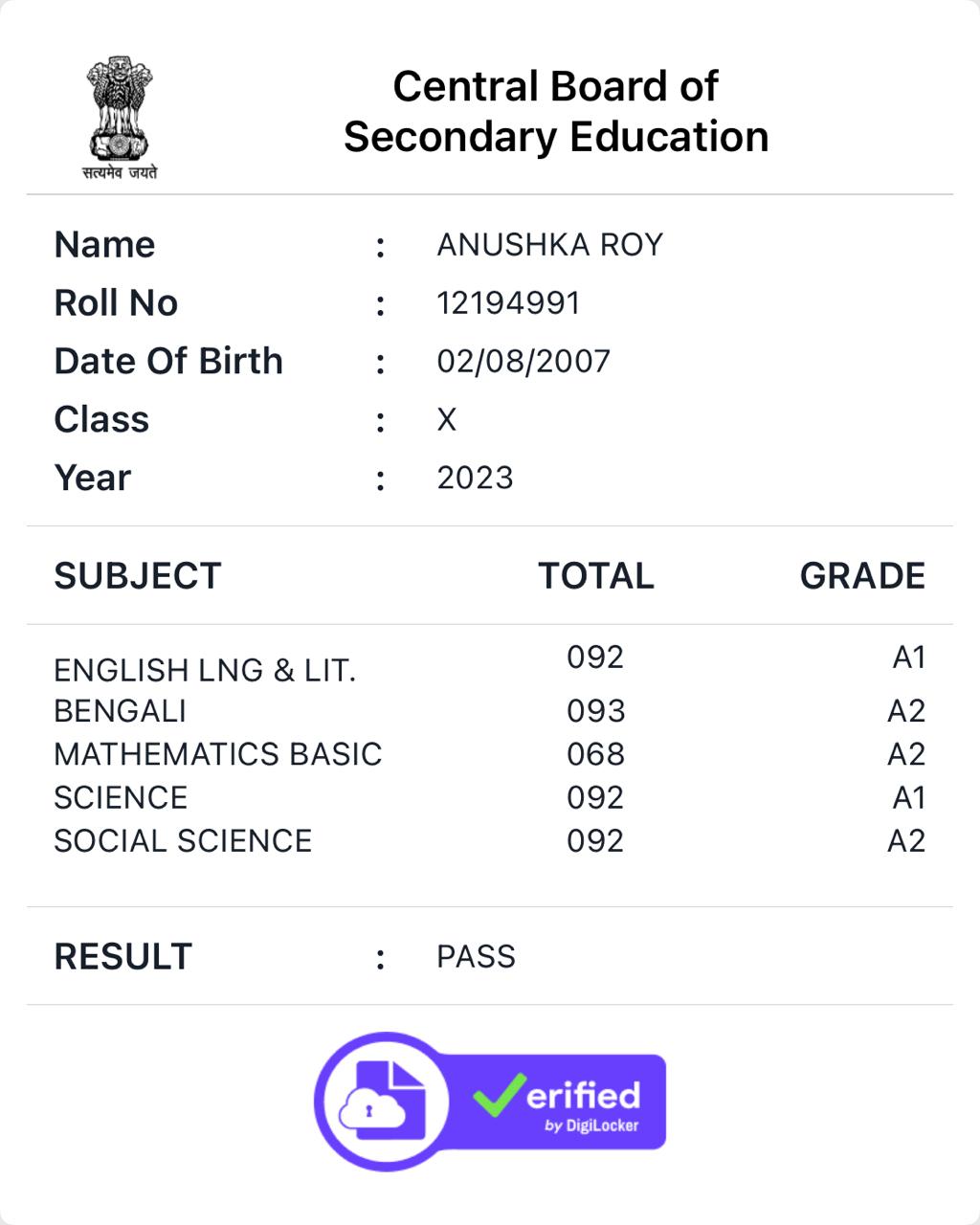
Task: Click the national emblem logo
Action: coord(120,118)
